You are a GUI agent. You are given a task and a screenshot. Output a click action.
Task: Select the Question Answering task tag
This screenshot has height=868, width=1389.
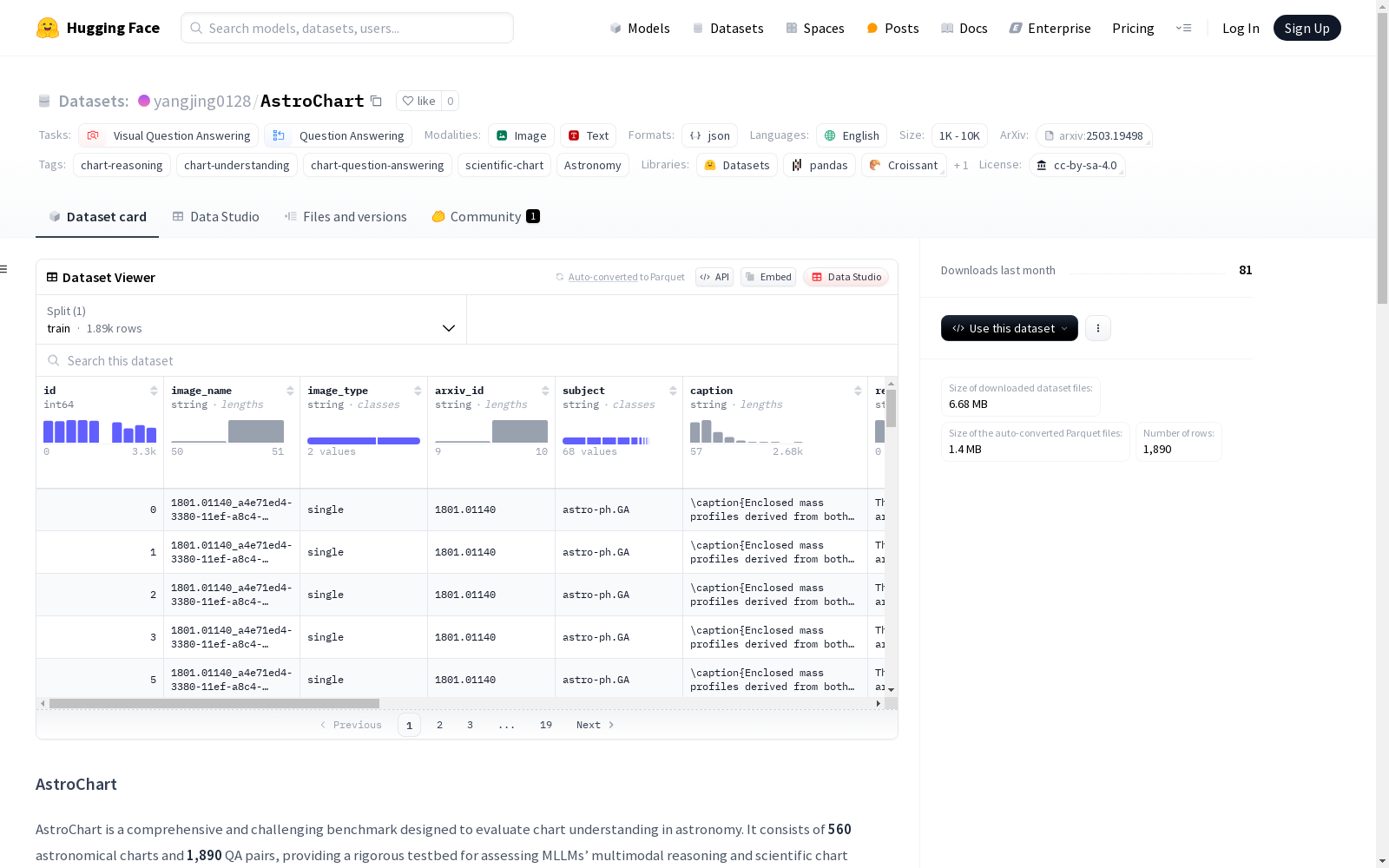point(338,135)
